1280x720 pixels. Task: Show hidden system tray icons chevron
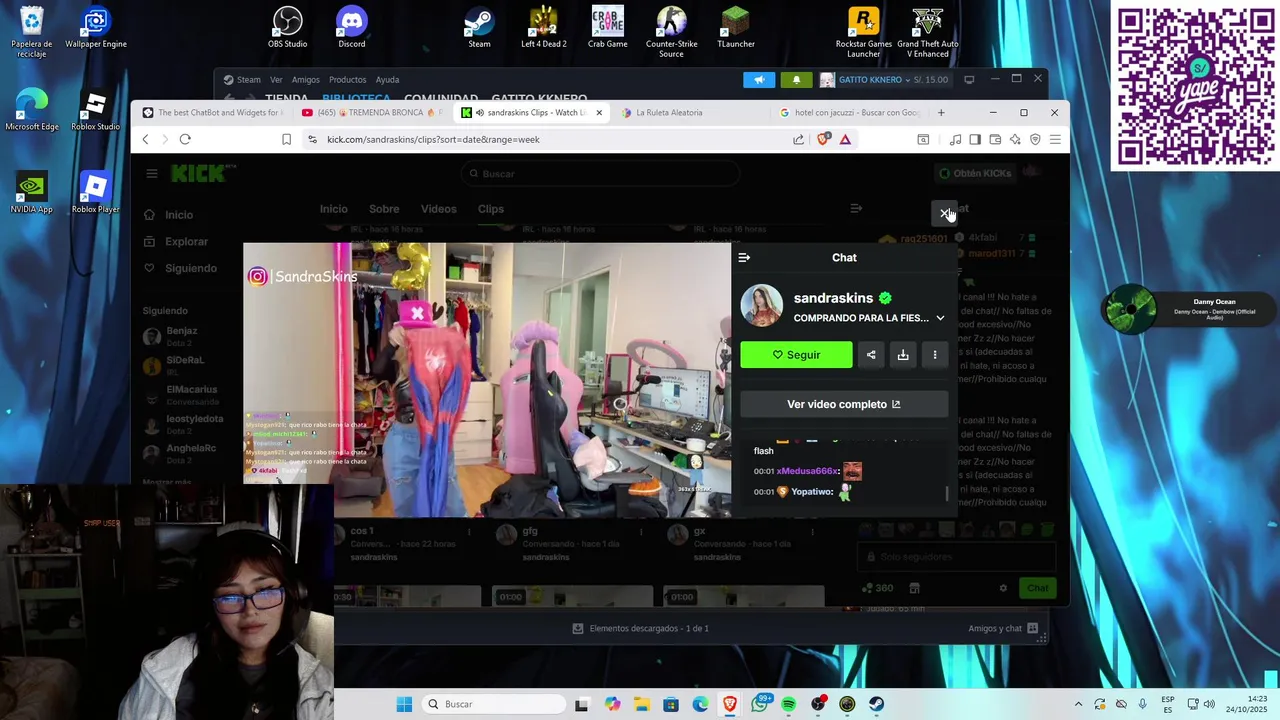tap(1078, 704)
